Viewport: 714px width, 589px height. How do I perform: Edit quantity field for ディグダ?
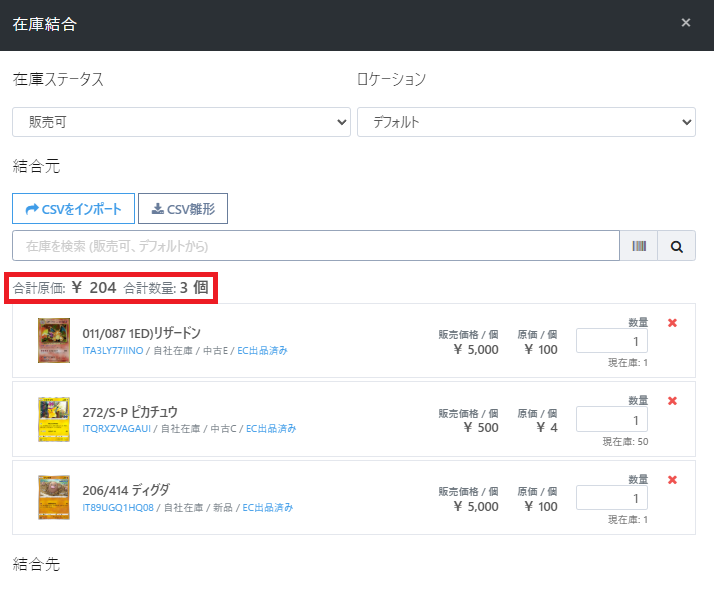[x=612, y=498]
